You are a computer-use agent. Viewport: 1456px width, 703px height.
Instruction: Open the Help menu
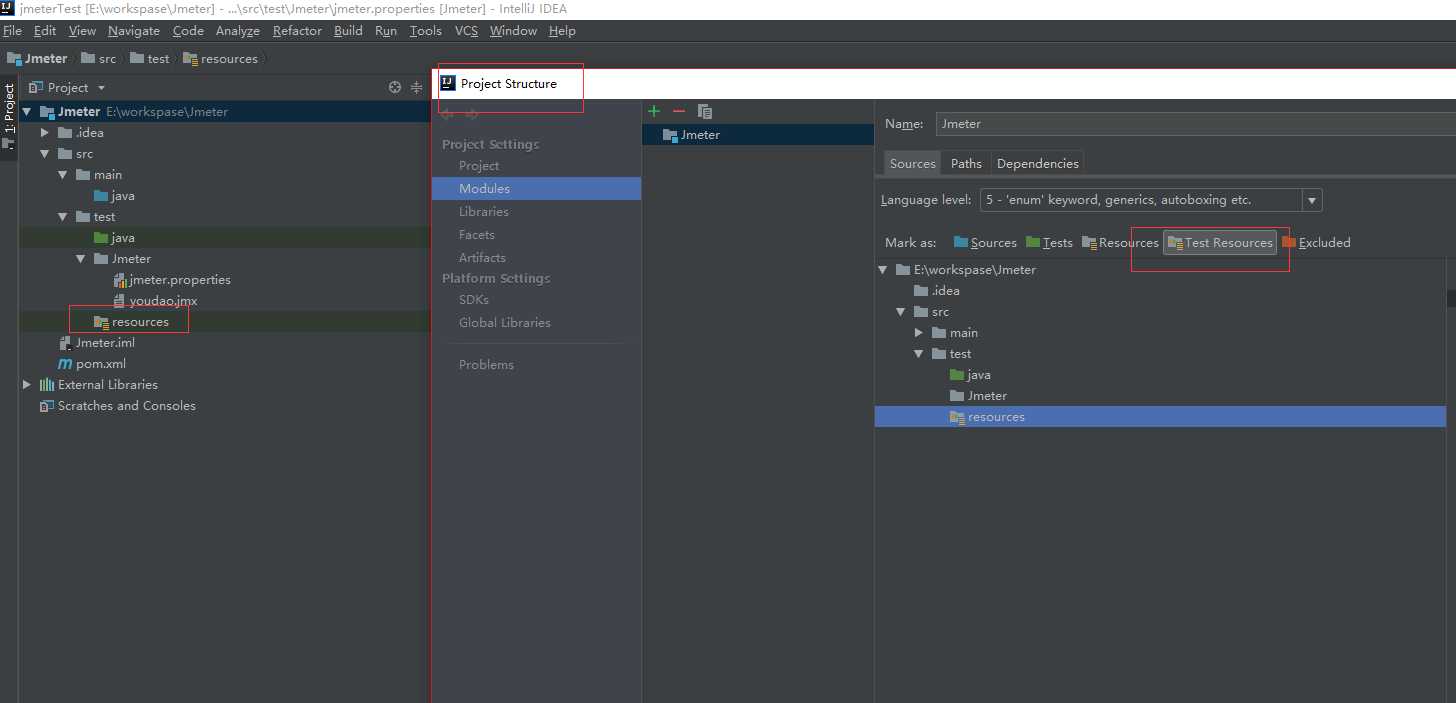[562, 30]
